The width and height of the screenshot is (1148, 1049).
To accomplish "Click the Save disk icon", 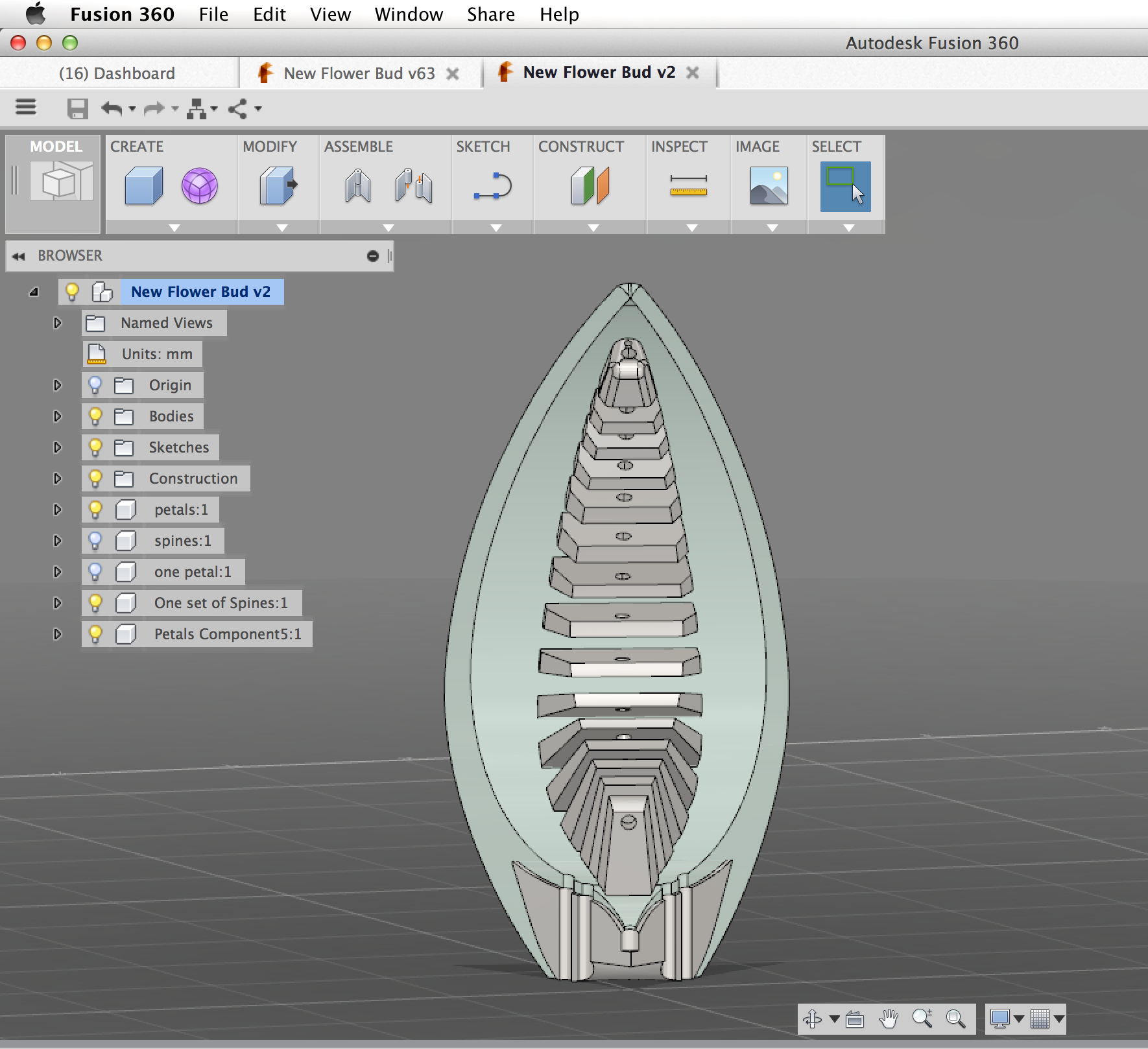I will (x=78, y=108).
